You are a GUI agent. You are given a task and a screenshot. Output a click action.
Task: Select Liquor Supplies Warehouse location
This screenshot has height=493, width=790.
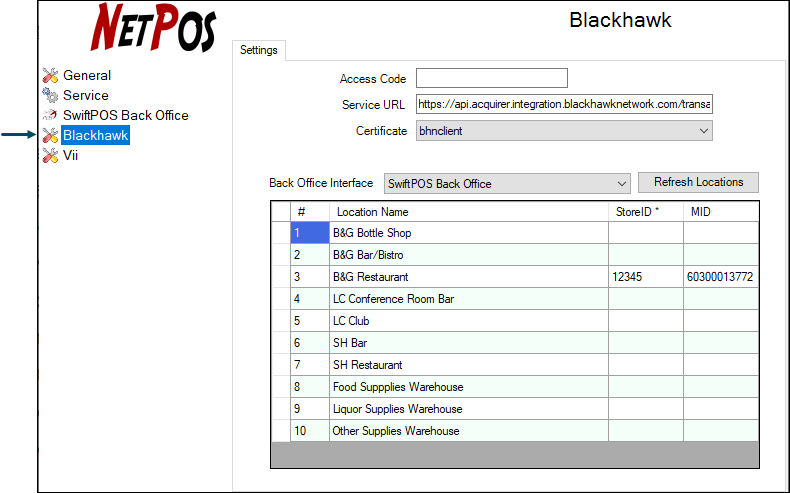pyautogui.click(x=469, y=409)
